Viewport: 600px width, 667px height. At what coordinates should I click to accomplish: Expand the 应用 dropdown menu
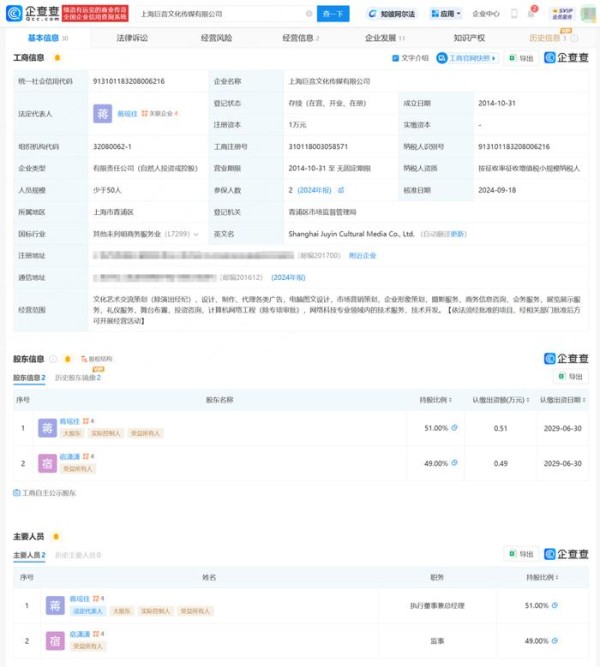pyautogui.click(x=446, y=14)
